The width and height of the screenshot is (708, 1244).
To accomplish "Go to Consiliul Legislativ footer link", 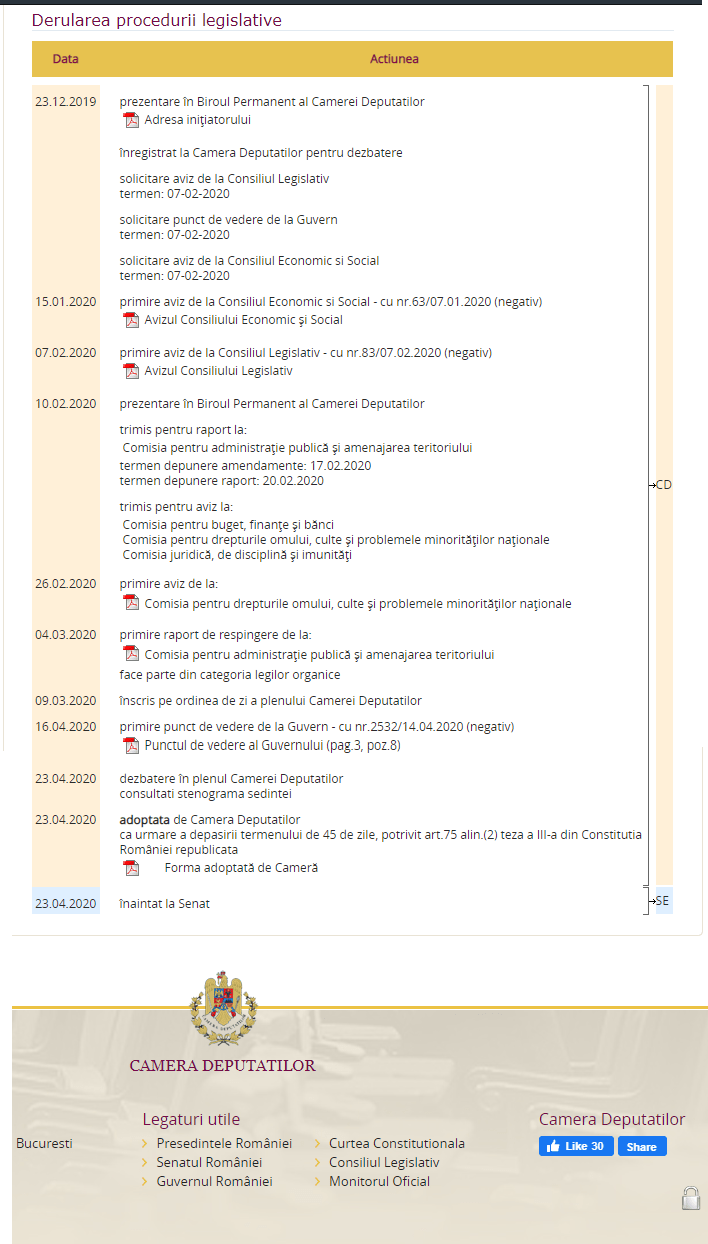I will [x=384, y=1162].
